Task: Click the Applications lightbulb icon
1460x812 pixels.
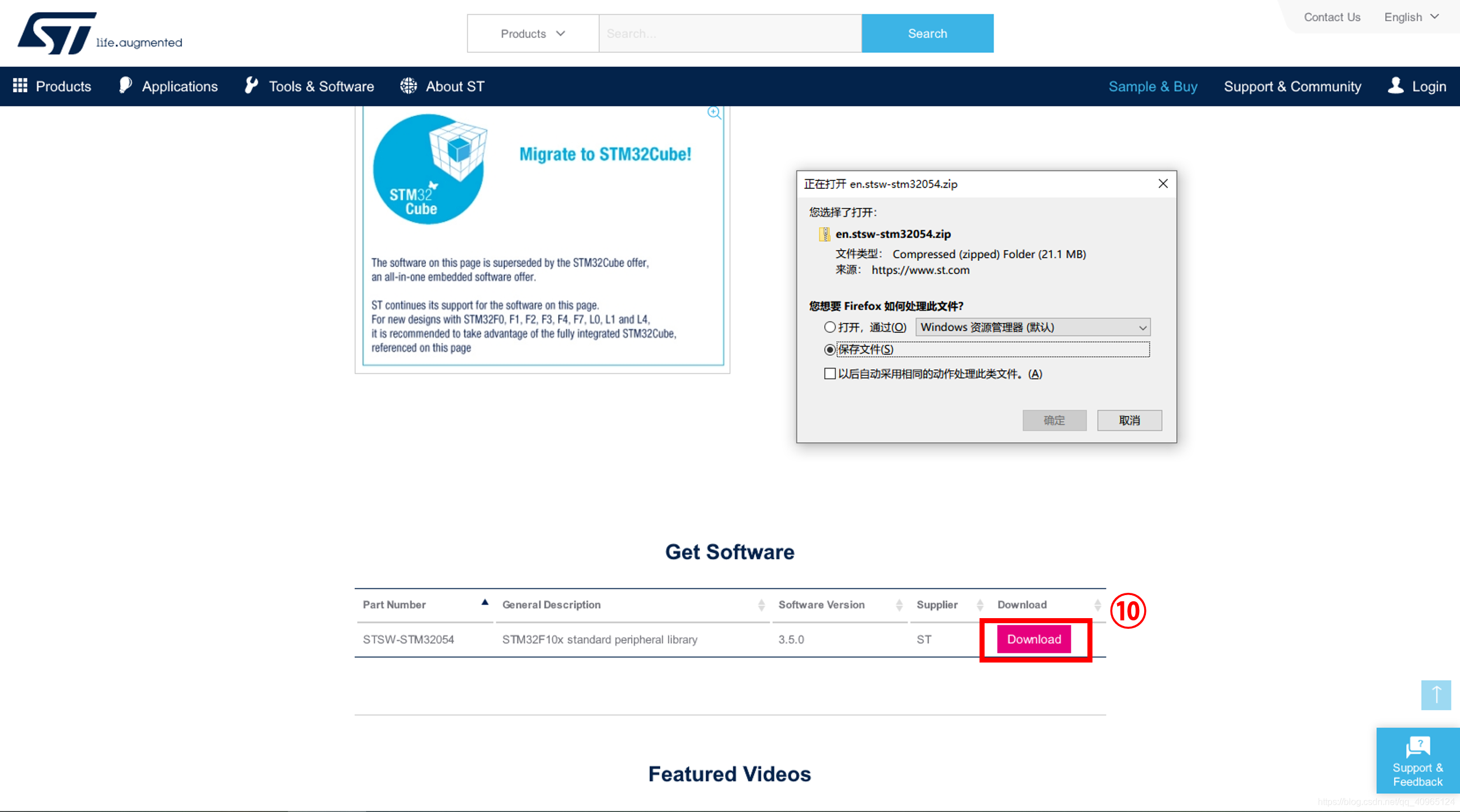Action: click(x=125, y=85)
